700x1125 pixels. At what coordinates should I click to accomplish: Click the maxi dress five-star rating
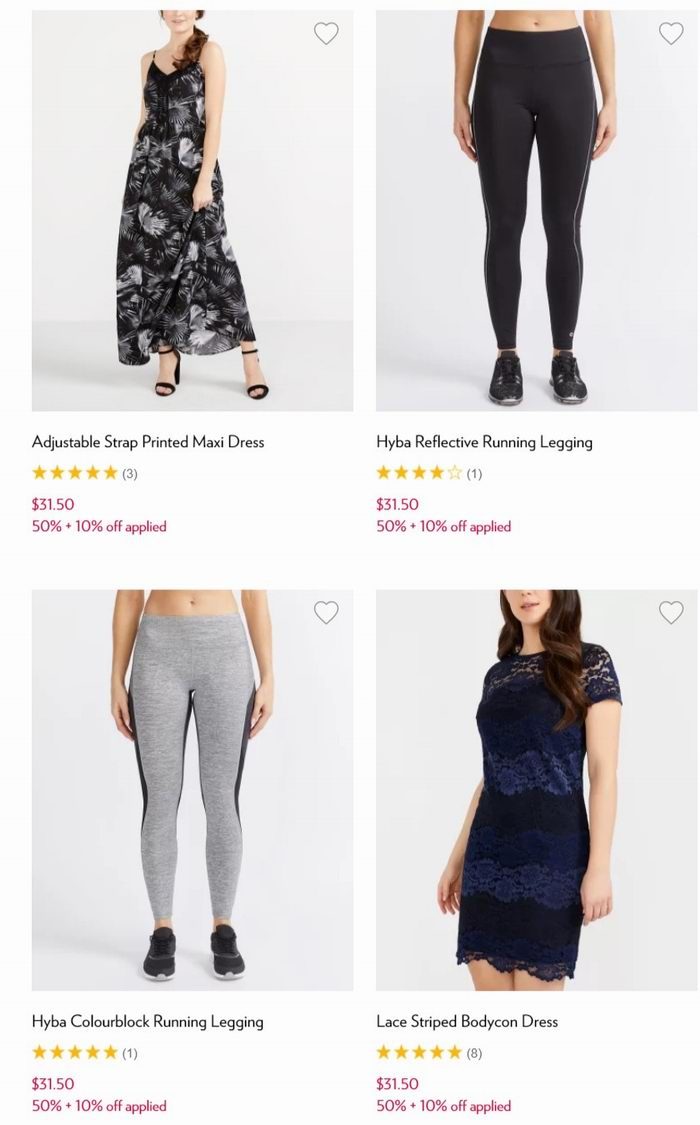click(75, 473)
